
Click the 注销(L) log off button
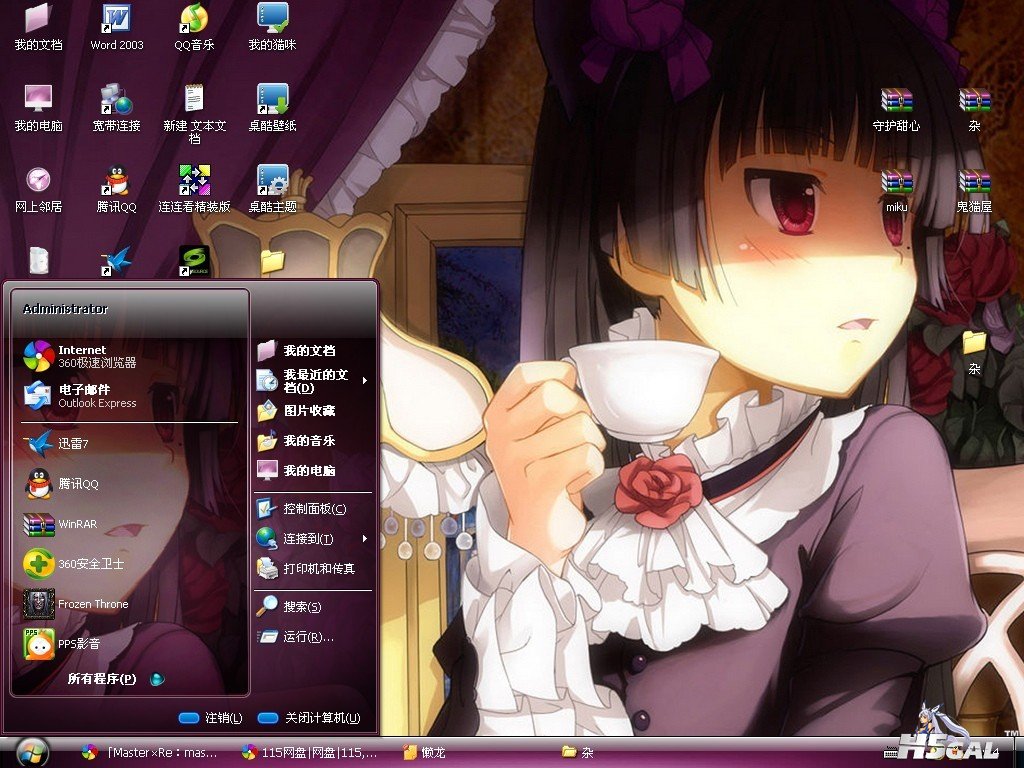(211, 718)
